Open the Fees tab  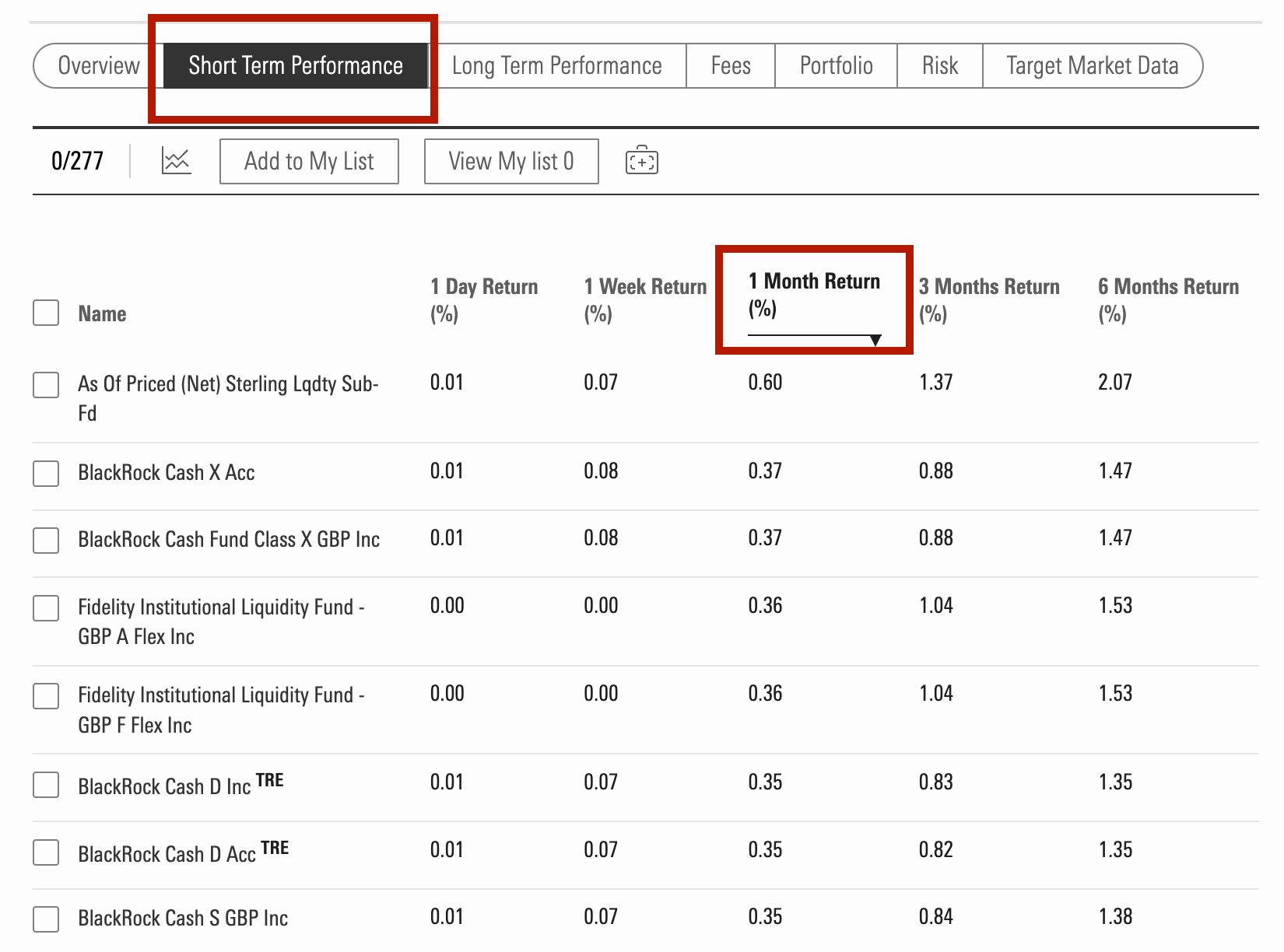[730, 65]
